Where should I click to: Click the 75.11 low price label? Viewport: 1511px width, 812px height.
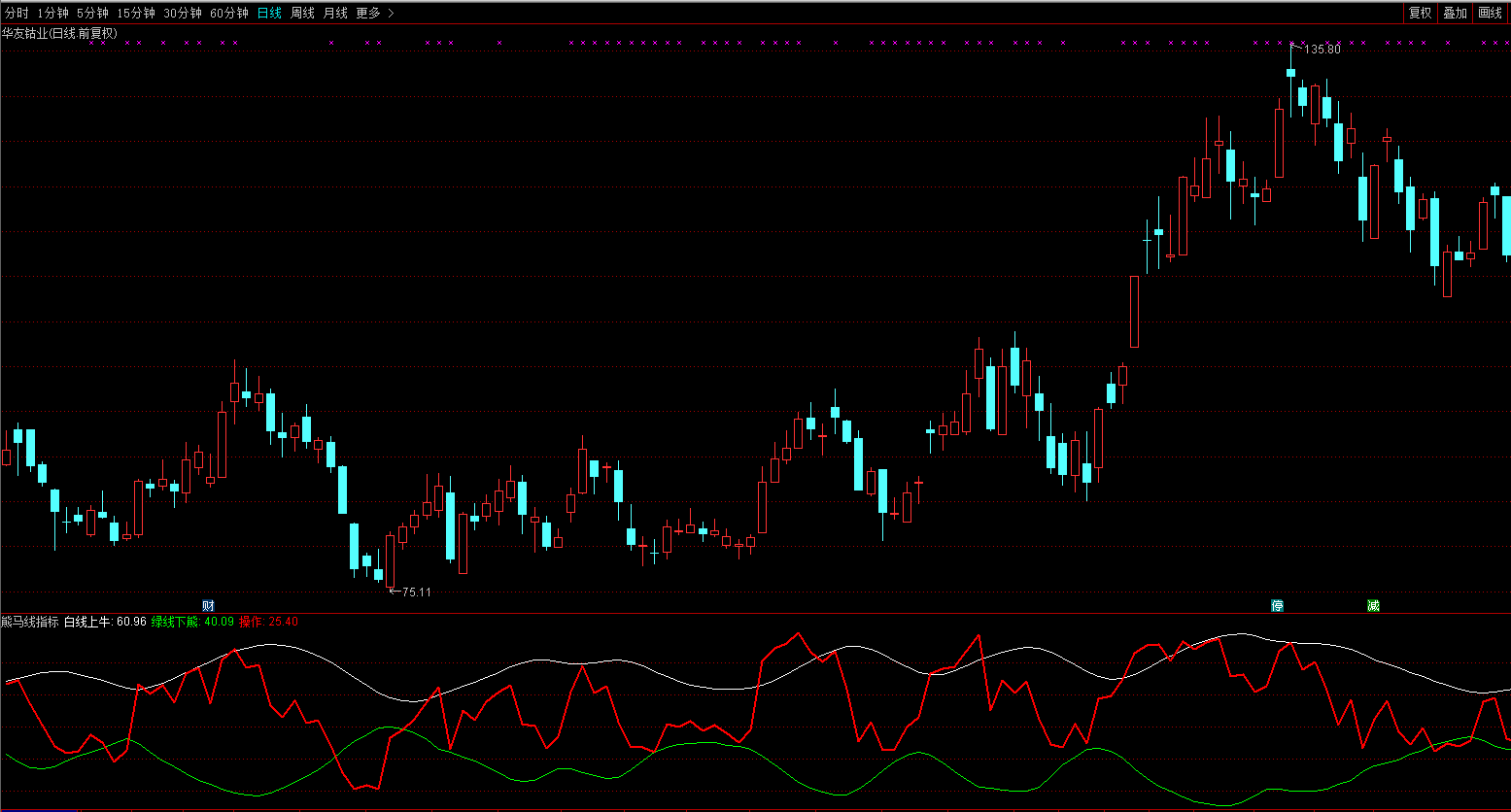(416, 592)
